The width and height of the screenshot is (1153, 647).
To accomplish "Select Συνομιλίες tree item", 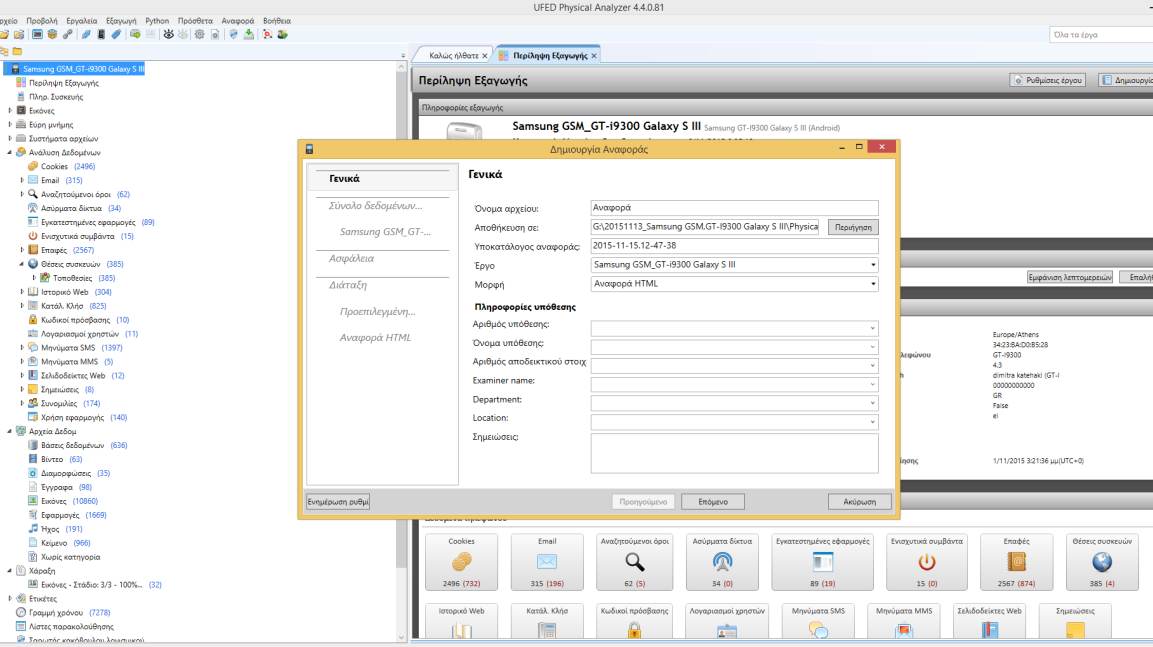I will click(60, 404).
